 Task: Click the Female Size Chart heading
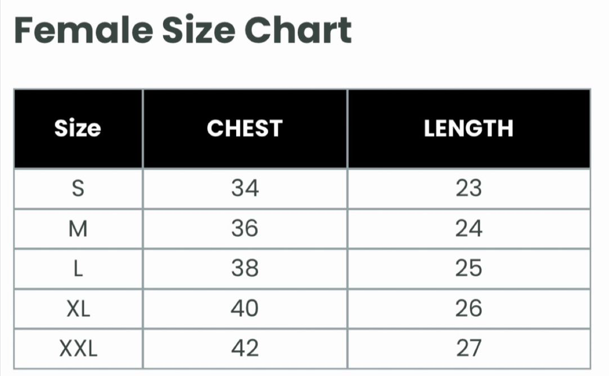click(183, 30)
